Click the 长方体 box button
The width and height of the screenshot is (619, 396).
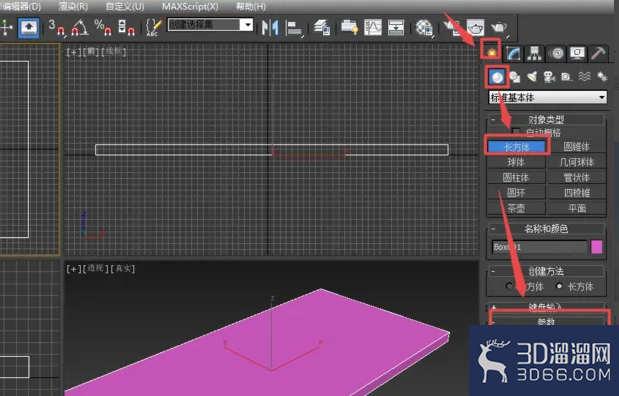pos(516,147)
